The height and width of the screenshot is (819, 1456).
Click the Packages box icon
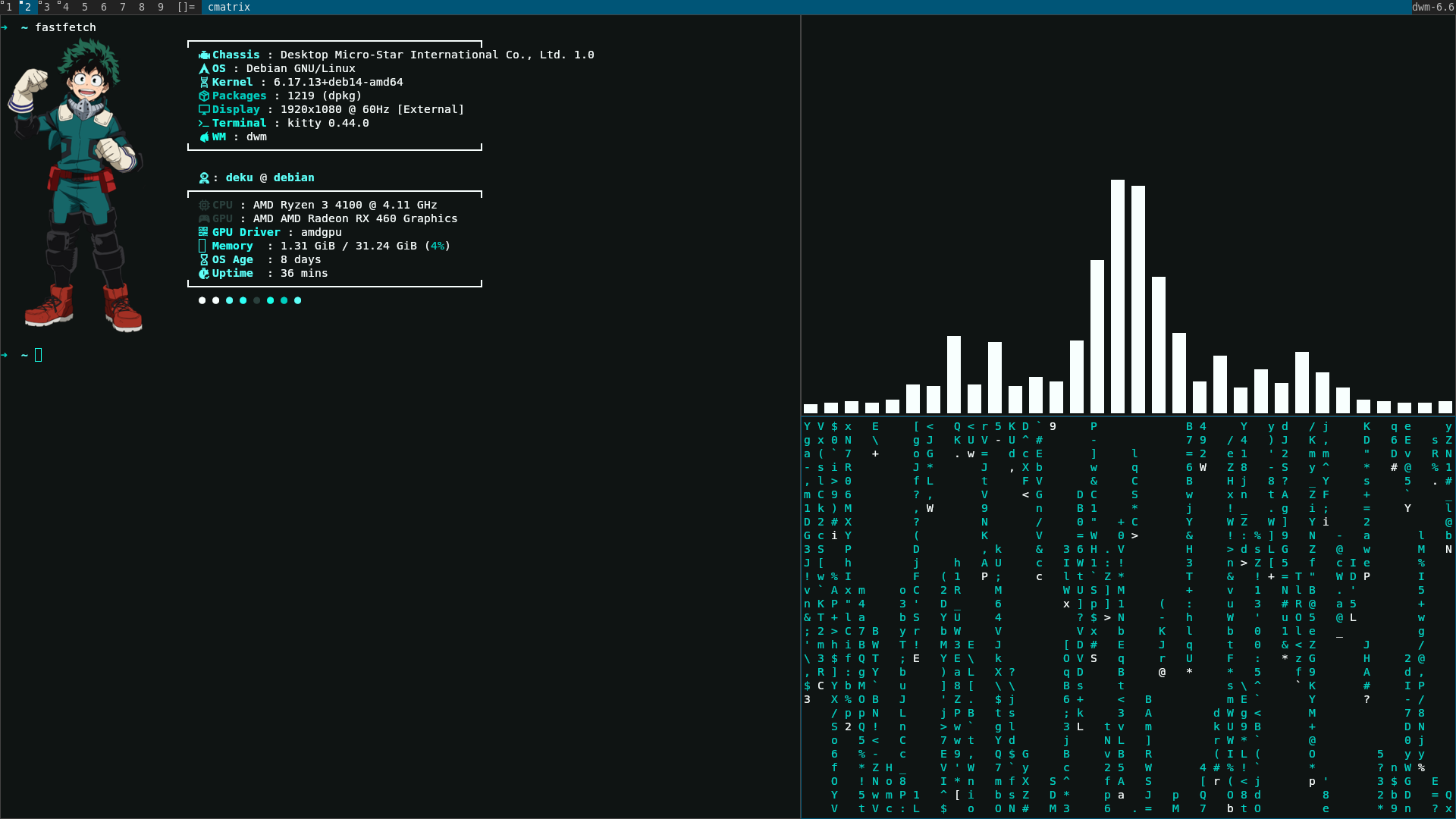(204, 96)
